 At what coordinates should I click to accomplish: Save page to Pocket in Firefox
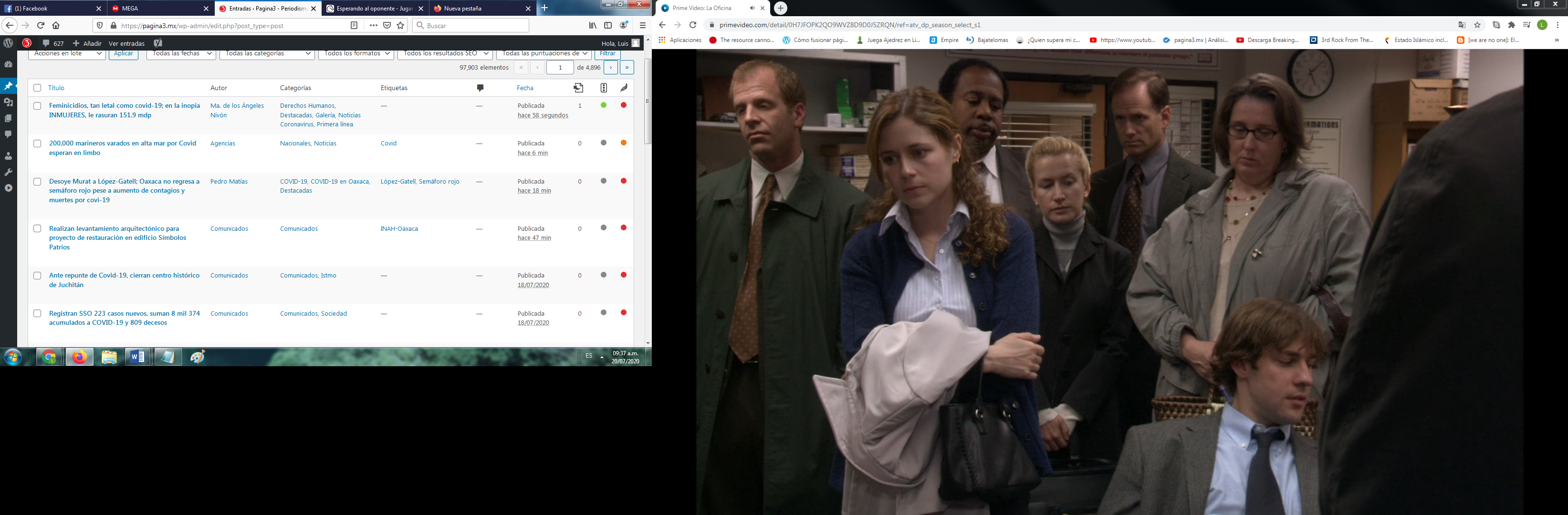(387, 26)
